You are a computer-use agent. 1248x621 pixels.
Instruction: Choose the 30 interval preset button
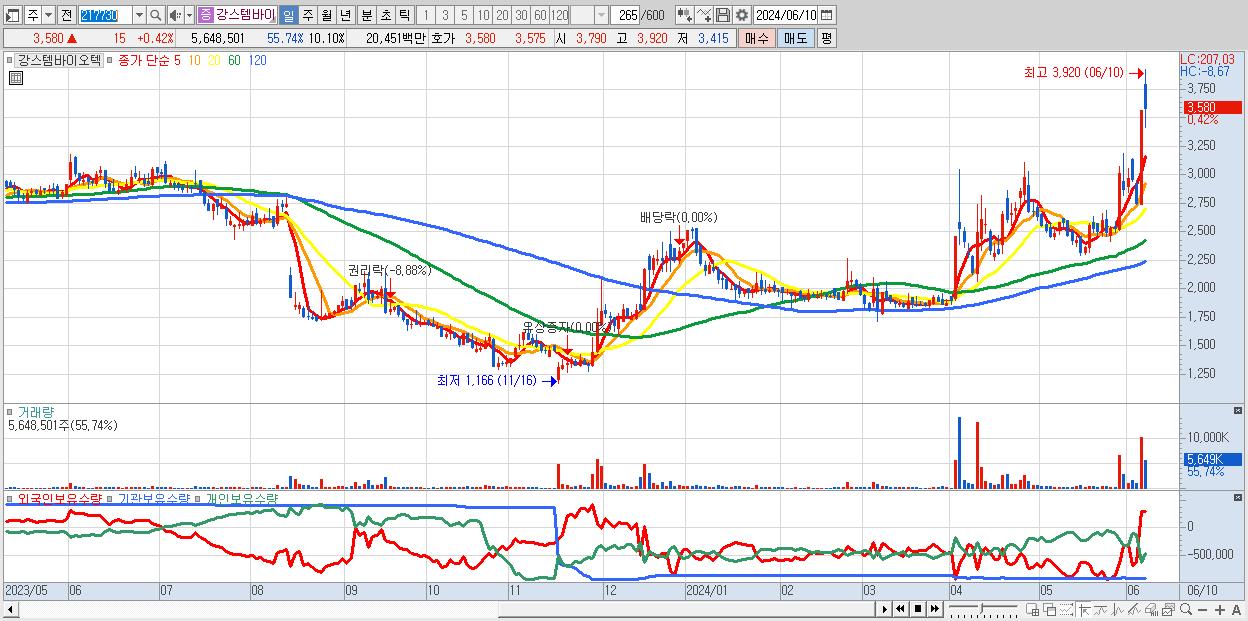(521, 15)
